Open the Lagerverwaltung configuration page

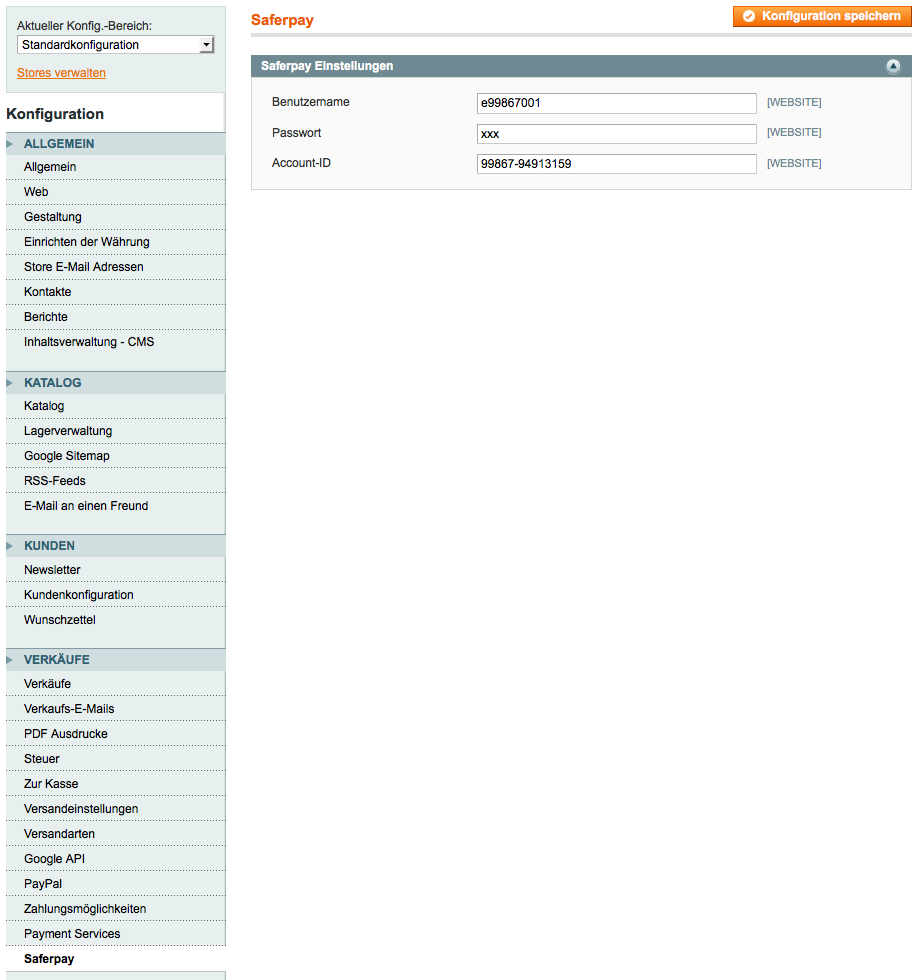68,431
